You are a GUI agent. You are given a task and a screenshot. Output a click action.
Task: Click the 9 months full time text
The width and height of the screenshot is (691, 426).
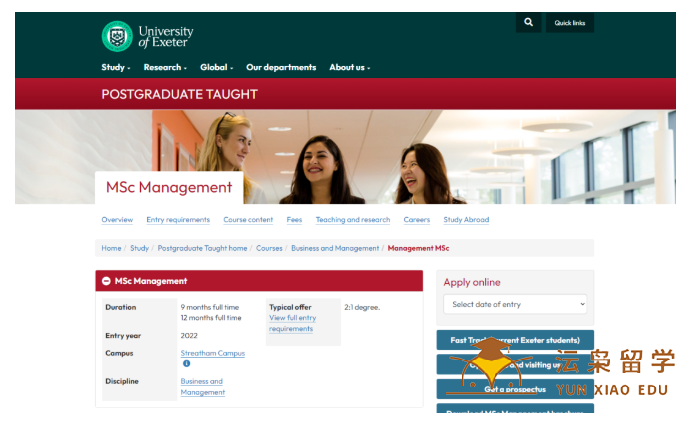click(x=210, y=307)
